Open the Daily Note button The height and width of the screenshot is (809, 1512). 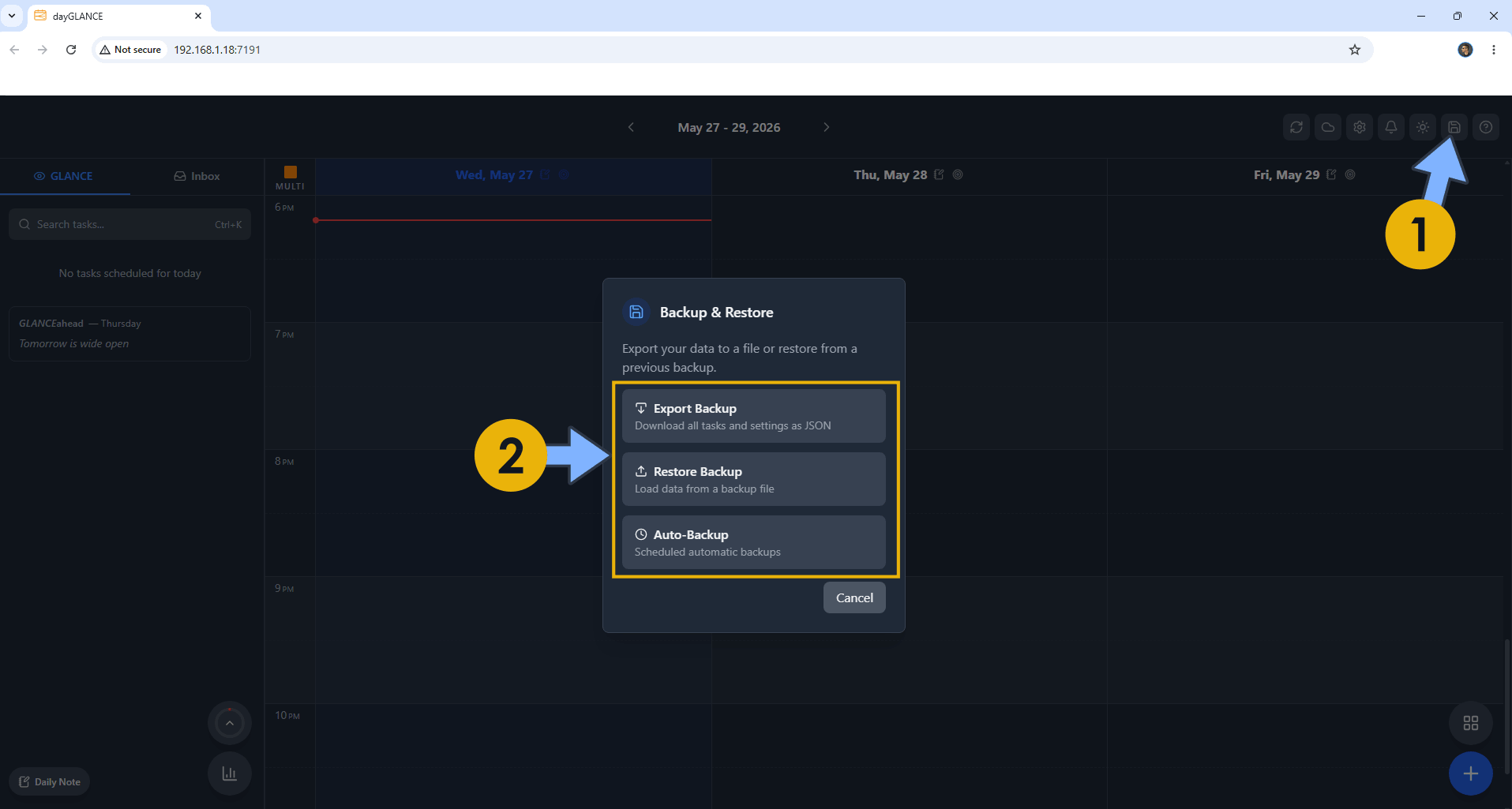pyautogui.click(x=50, y=782)
